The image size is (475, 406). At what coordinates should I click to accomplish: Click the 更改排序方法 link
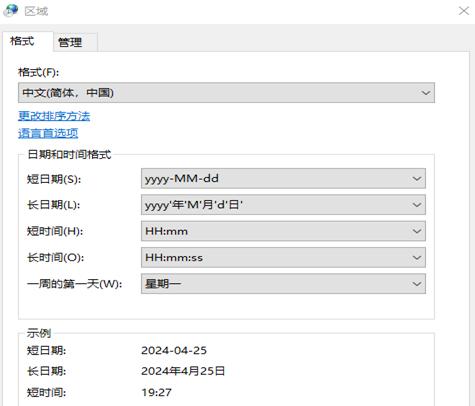[54, 116]
